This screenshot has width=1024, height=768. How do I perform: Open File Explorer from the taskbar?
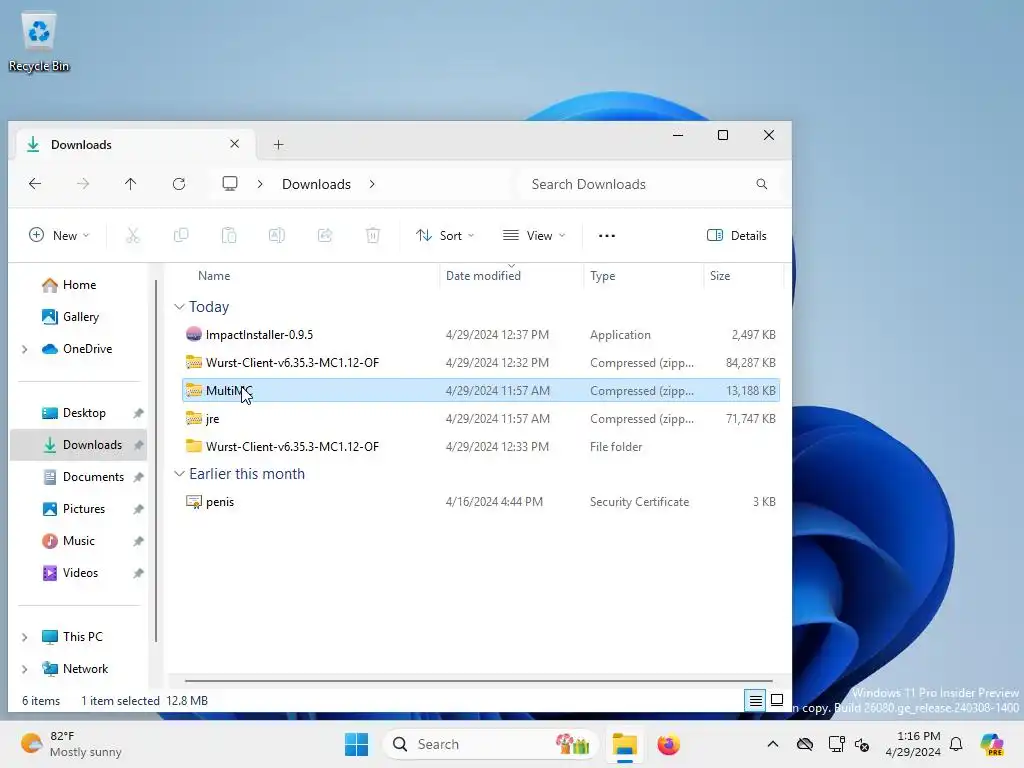(x=624, y=744)
